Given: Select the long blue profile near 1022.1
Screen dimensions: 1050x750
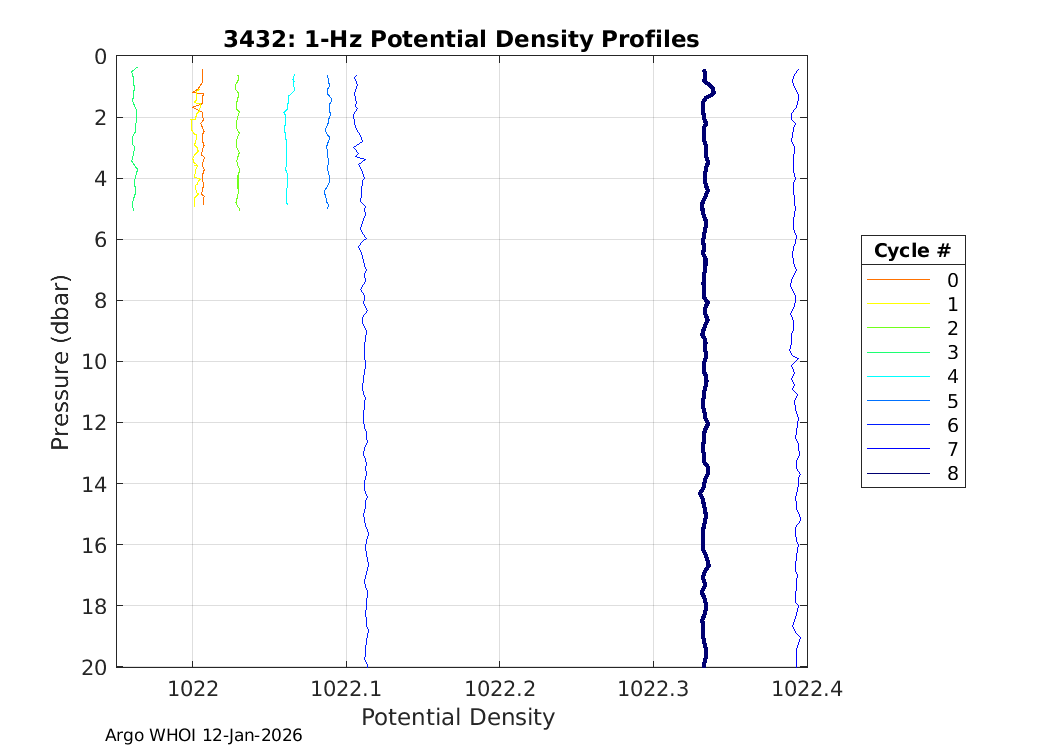Looking at the screenshot, I should pyautogui.click(x=365, y=400).
